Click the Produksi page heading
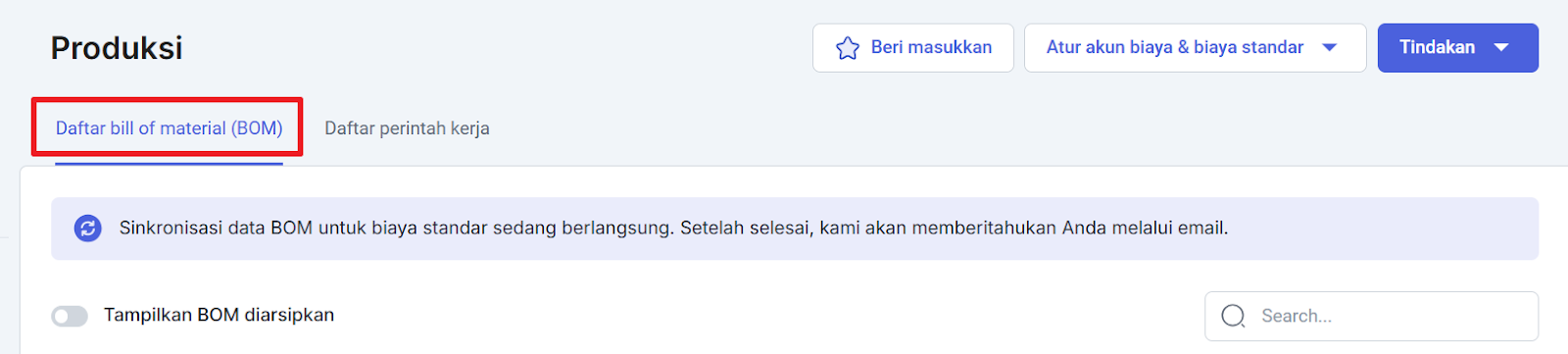Screen dimensions: 1568x354 117,48
